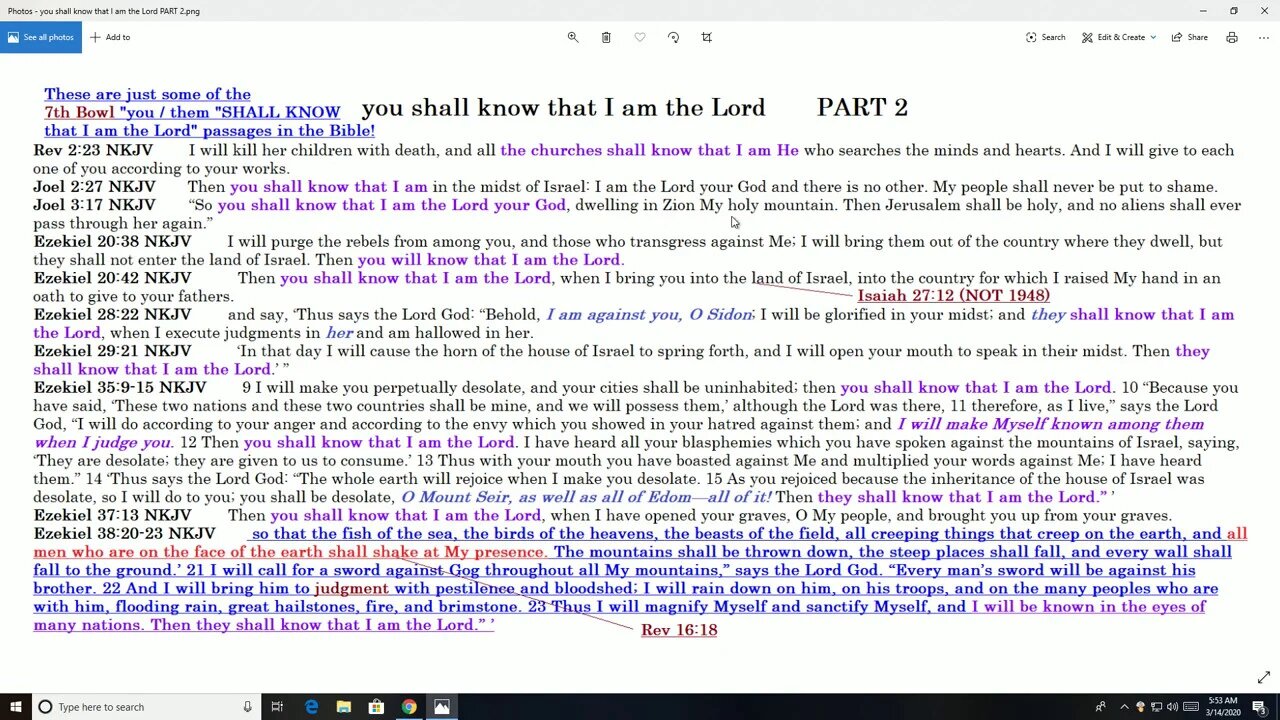
Task: Click the red 'Isaiah 27:12 (NOT 1948)' note
Action: click(x=954, y=296)
